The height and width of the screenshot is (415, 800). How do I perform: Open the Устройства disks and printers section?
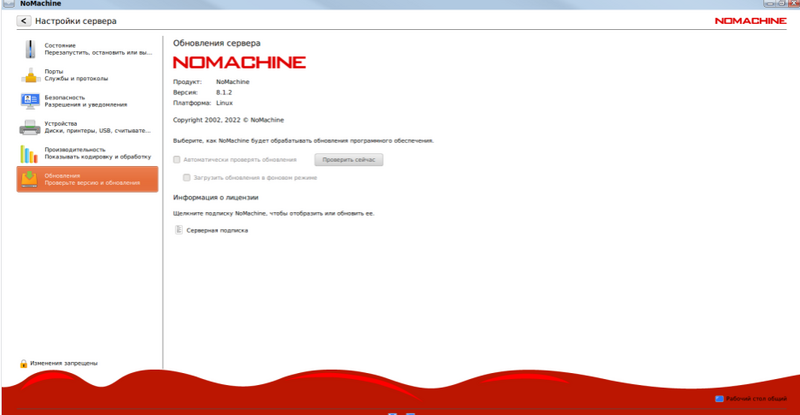(87, 127)
